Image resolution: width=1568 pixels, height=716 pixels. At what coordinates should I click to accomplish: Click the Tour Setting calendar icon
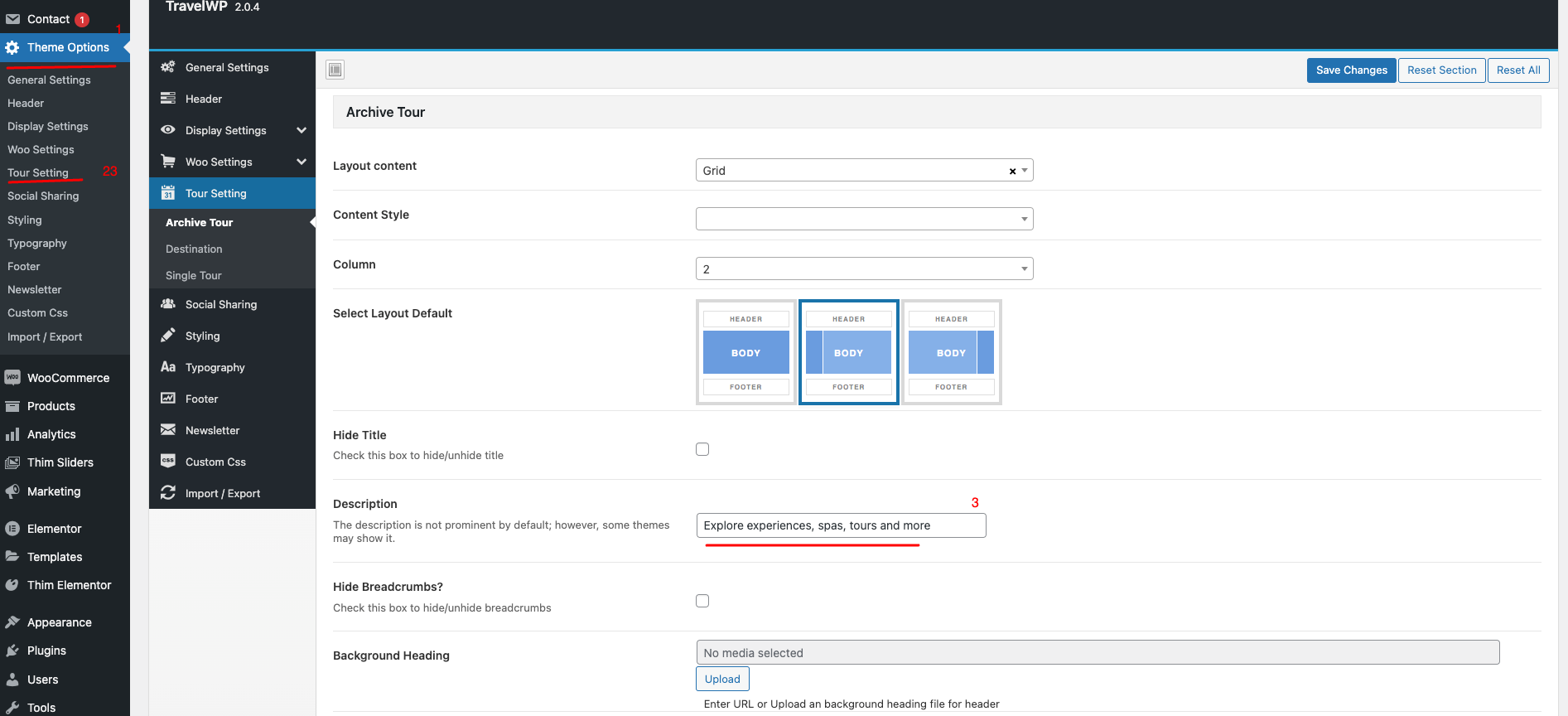pyautogui.click(x=168, y=193)
